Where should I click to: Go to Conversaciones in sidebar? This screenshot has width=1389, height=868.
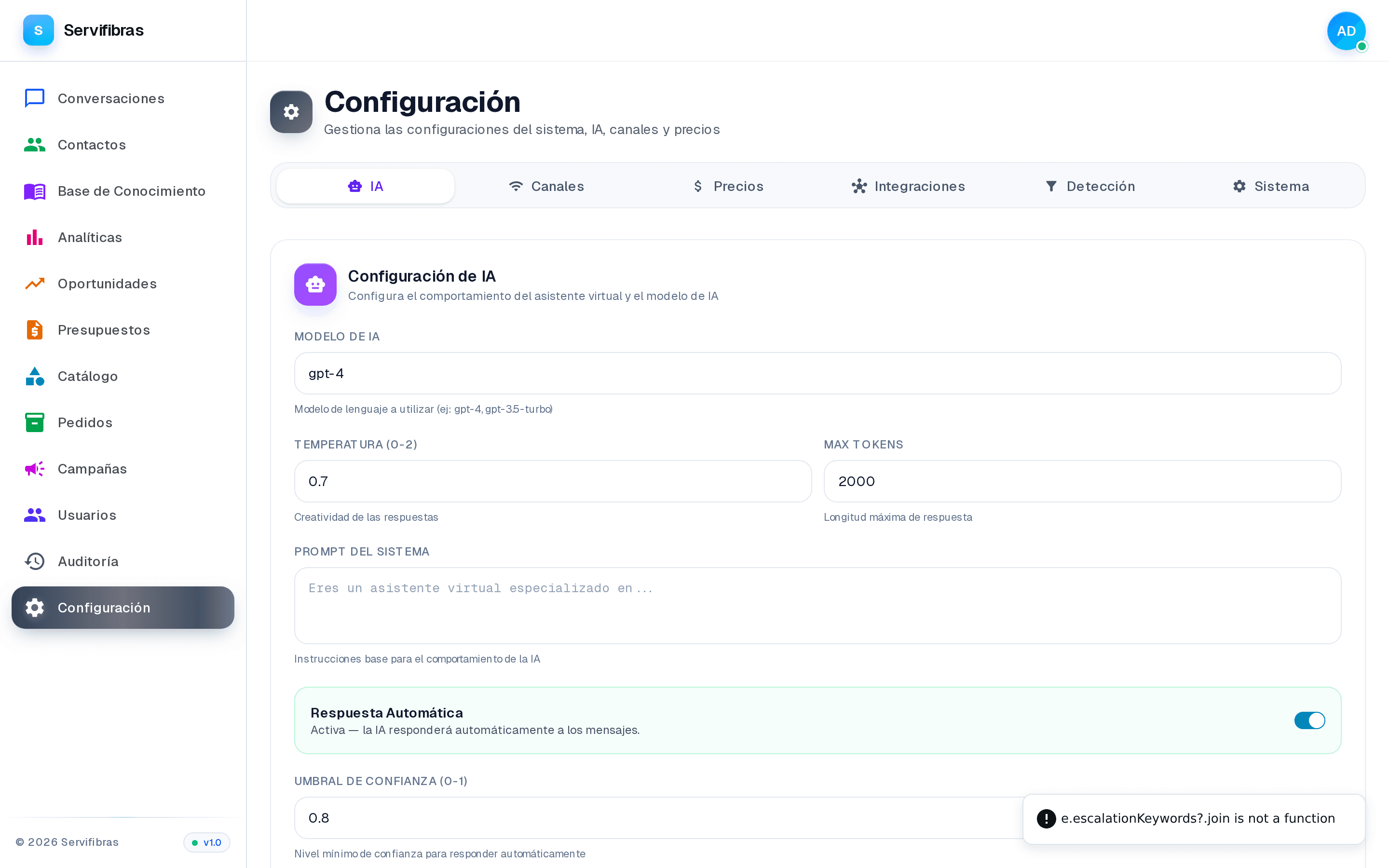click(123, 98)
